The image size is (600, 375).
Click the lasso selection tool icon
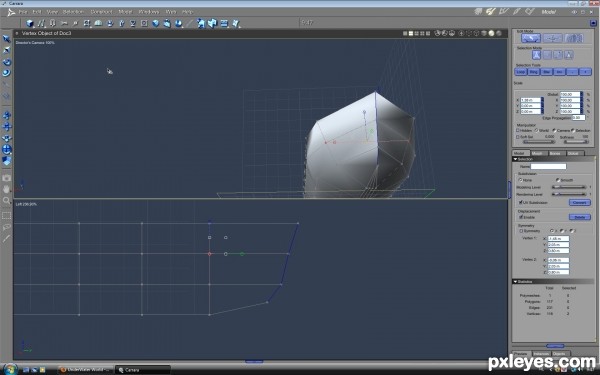pyautogui.click(x=6, y=227)
